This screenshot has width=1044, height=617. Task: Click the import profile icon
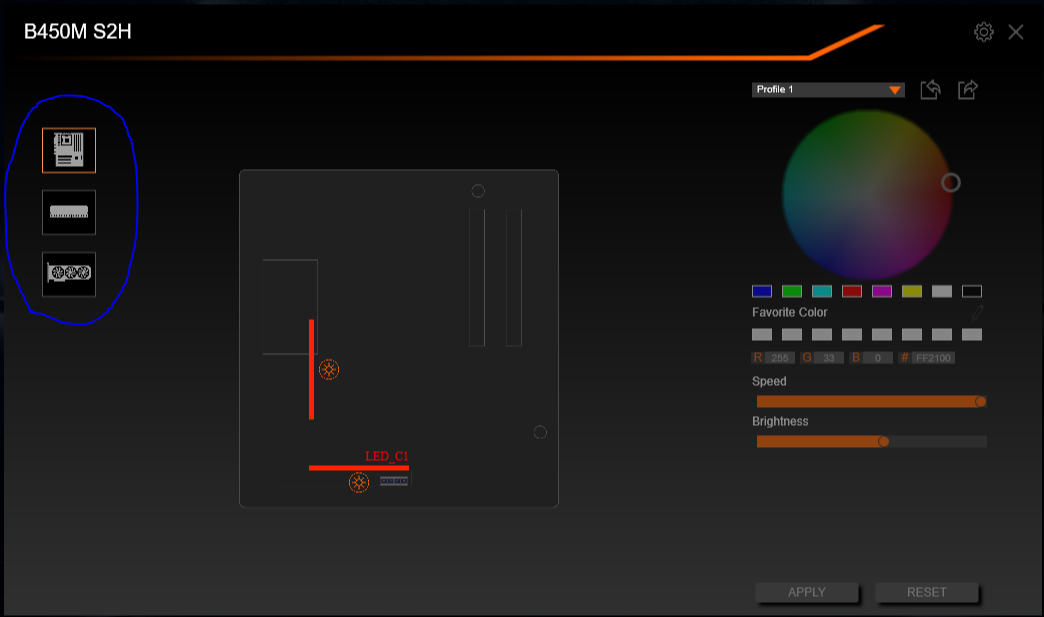pos(930,89)
